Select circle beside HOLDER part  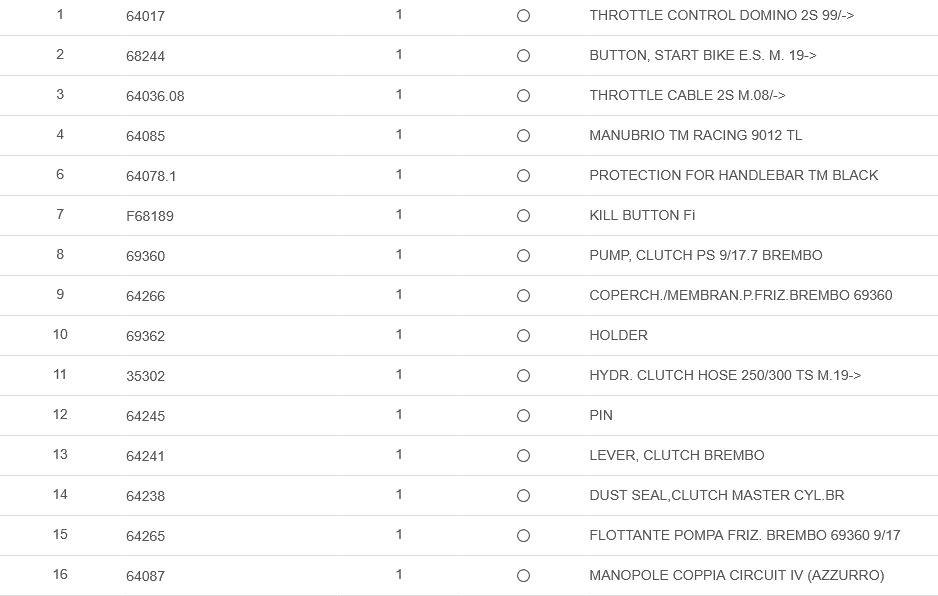(x=523, y=336)
